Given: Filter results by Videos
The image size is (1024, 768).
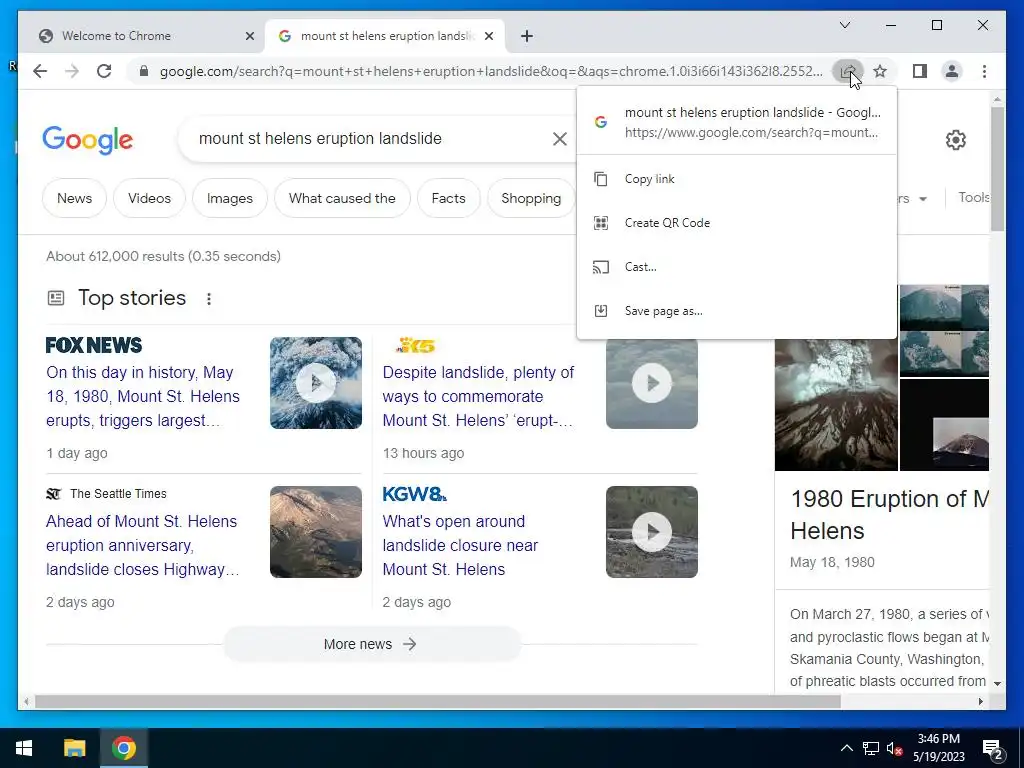Looking at the screenshot, I should (149, 198).
